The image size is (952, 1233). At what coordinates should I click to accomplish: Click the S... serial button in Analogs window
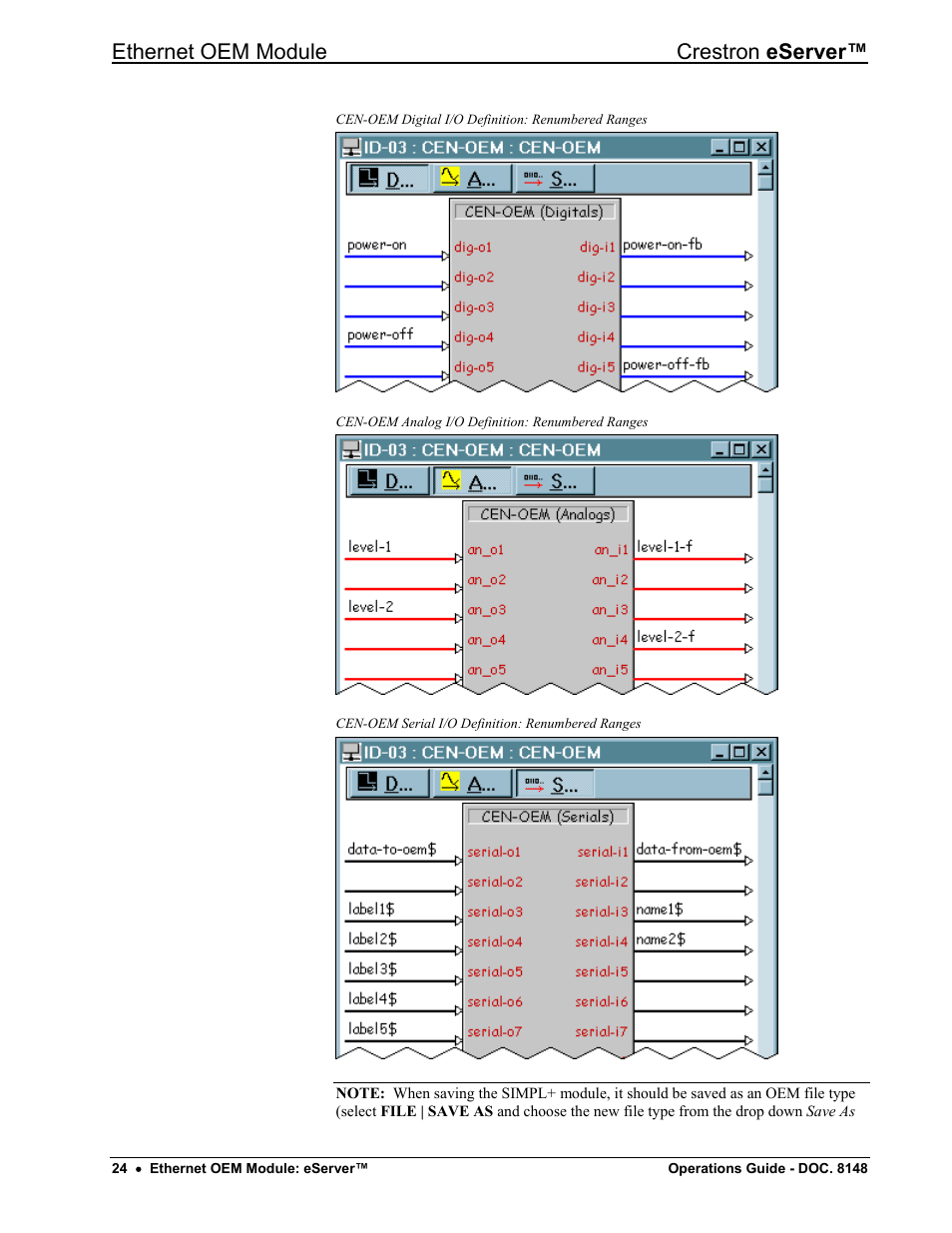click(x=556, y=481)
